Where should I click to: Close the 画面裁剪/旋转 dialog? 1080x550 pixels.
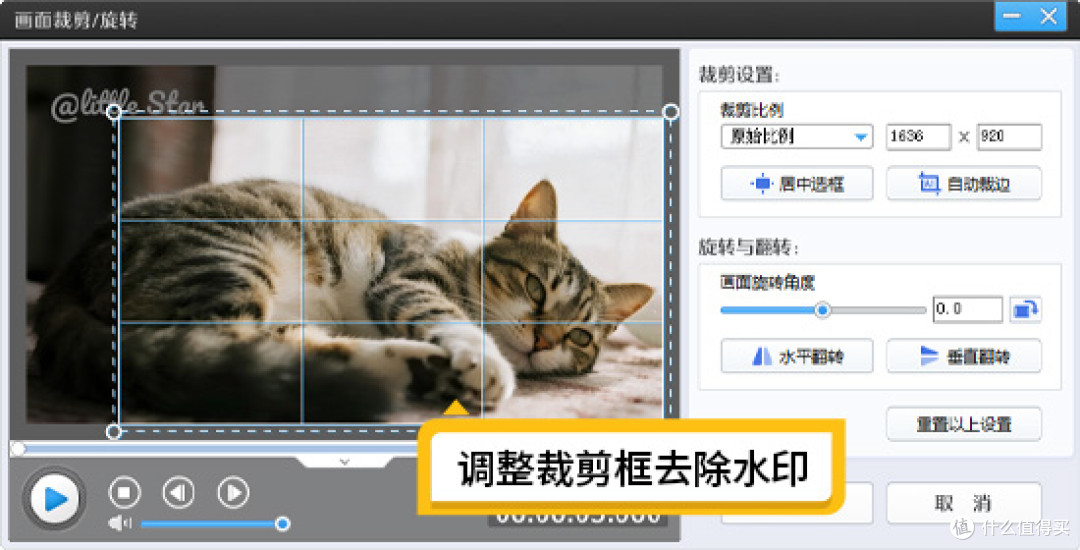1049,17
